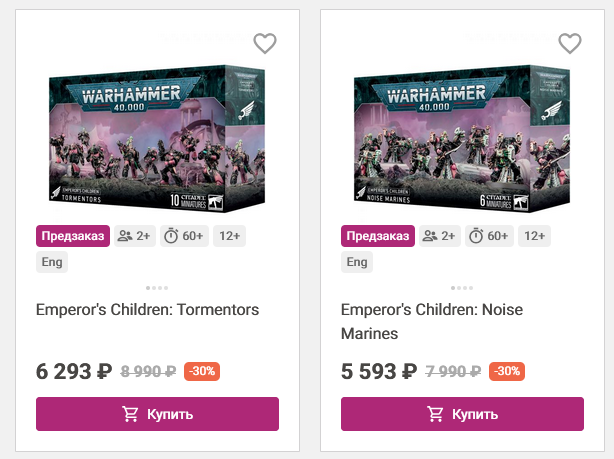Select the Eng language tag on Noise Marines
Image resolution: width=614 pixels, height=459 pixels.
click(357, 262)
